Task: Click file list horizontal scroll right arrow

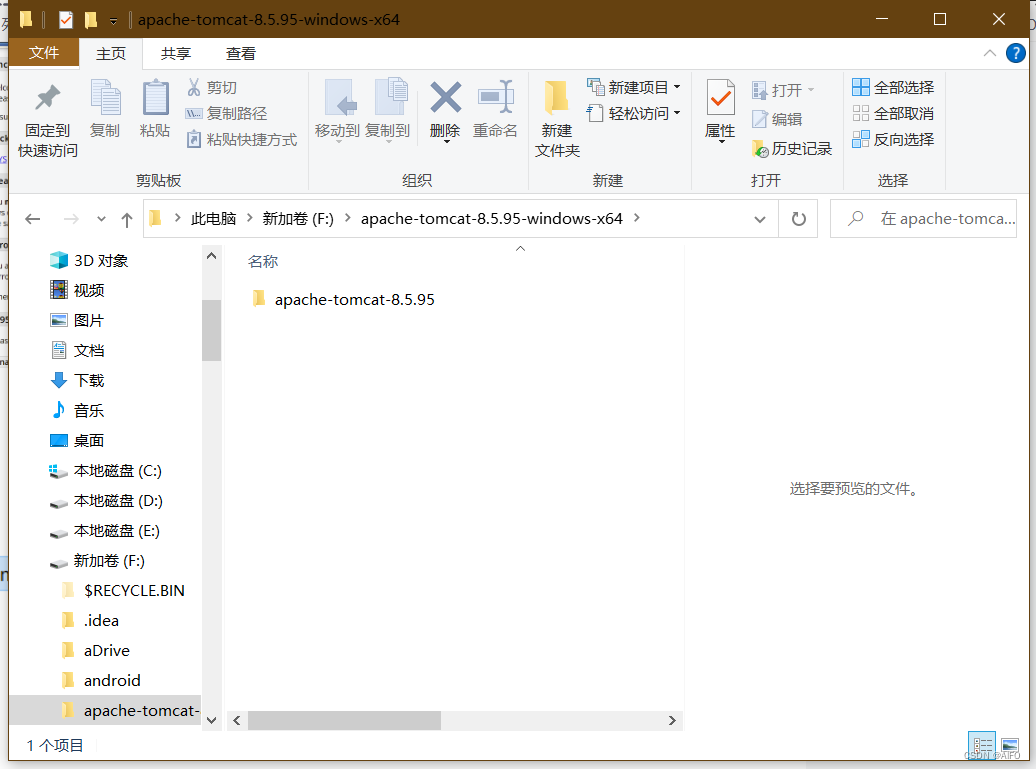Action: click(x=672, y=720)
